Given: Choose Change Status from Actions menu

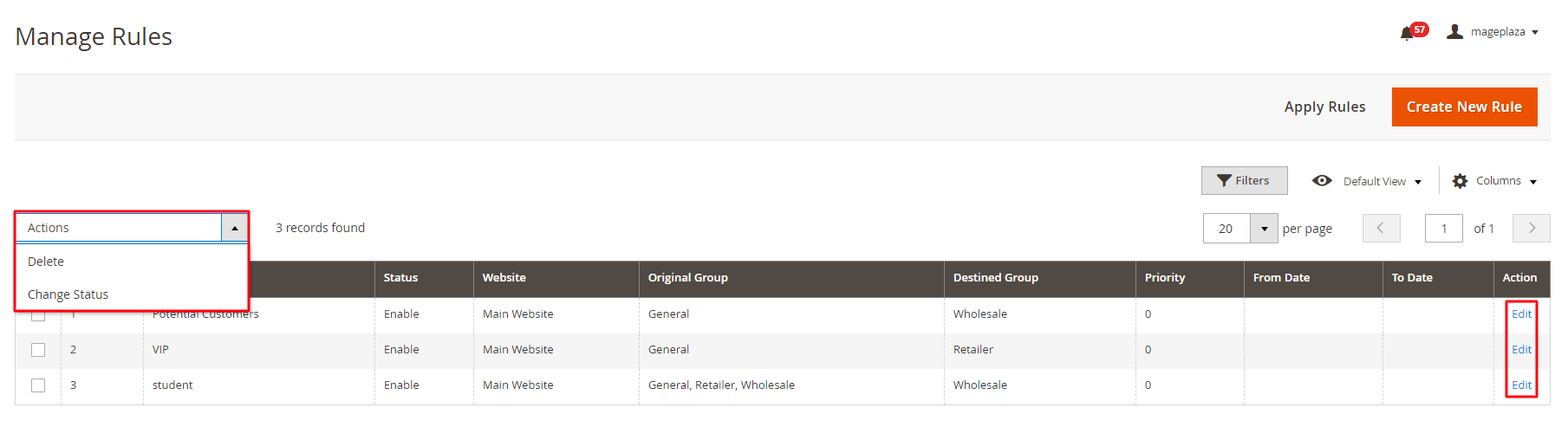Looking at the screenshot, I should click(68, 294).
